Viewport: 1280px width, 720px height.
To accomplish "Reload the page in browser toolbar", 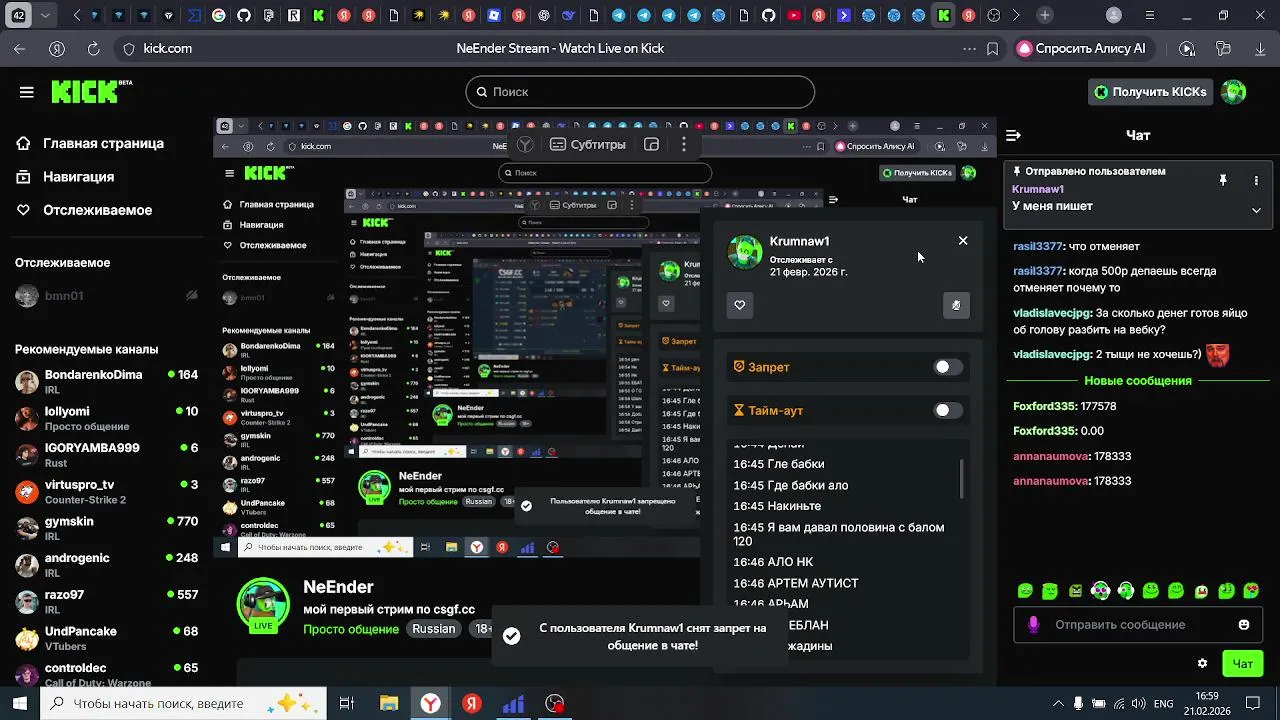I will click(x=93, y=48).
